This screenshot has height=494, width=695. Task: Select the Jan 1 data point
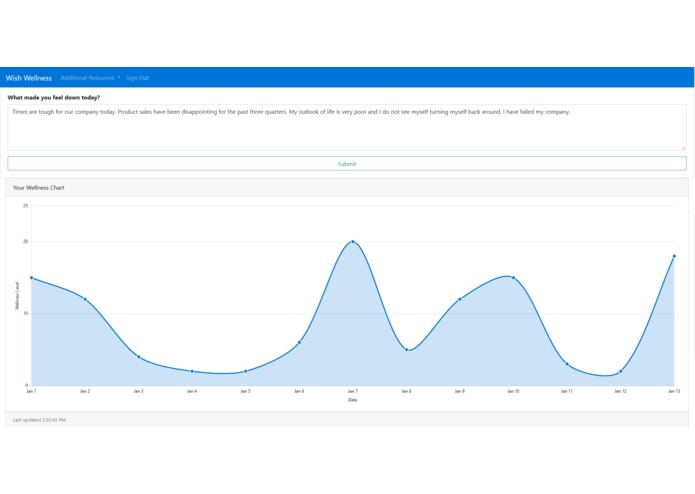tap(31, 278)
